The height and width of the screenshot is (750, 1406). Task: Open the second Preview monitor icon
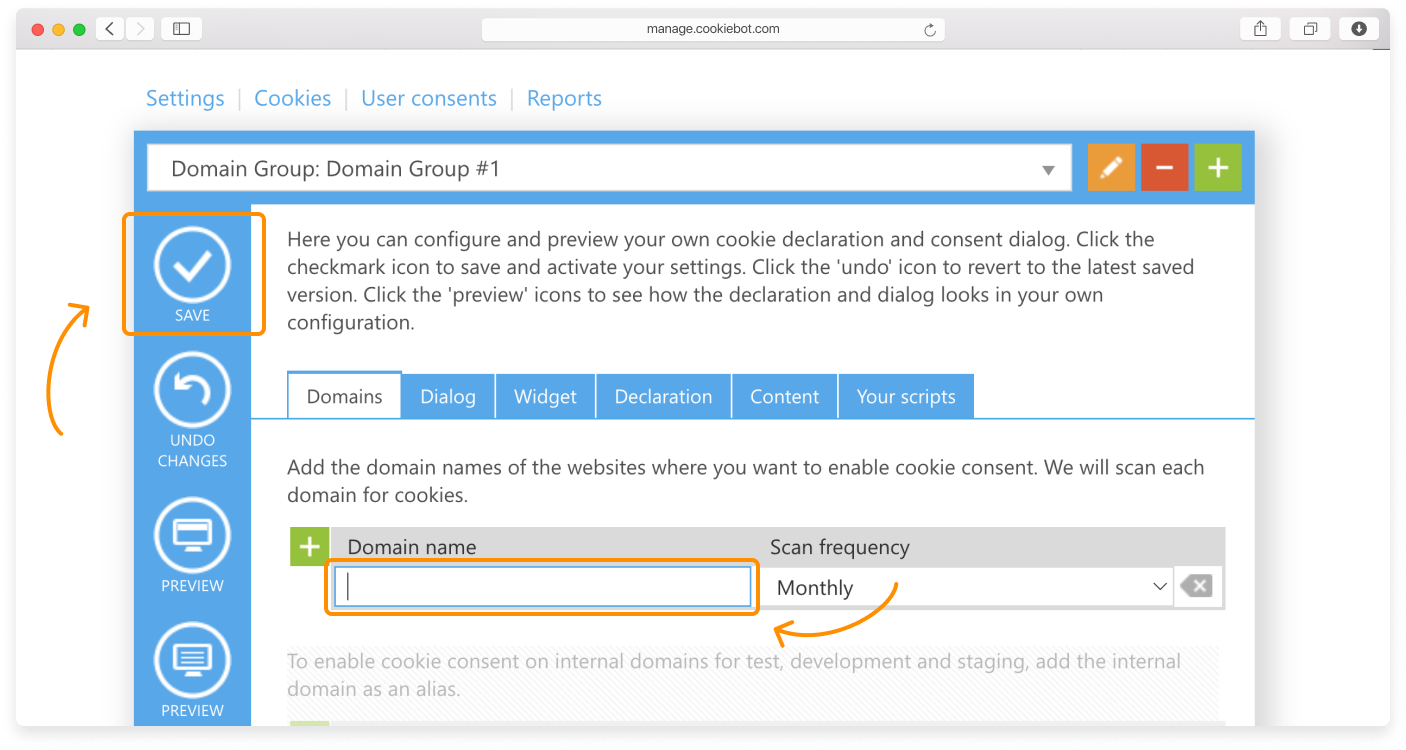tap(192, 660)
